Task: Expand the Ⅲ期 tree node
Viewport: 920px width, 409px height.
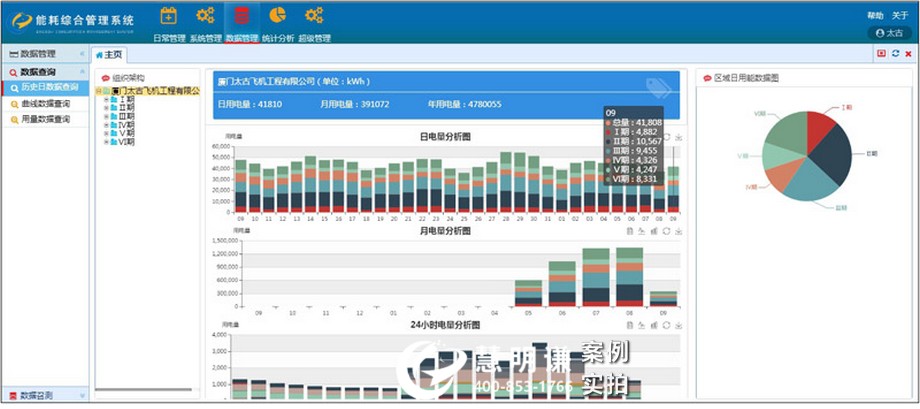Action: pos(107,116)
